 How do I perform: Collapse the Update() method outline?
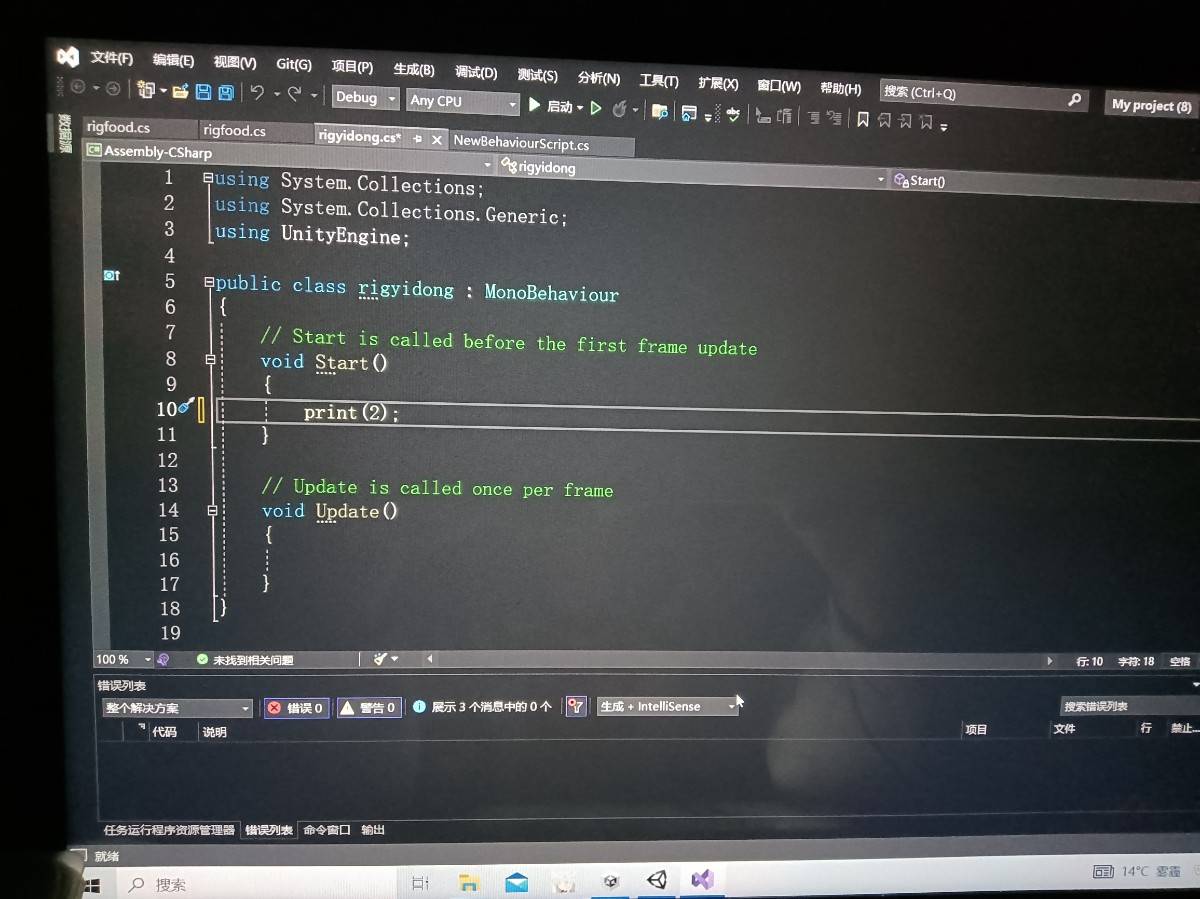tap(212, 510)
